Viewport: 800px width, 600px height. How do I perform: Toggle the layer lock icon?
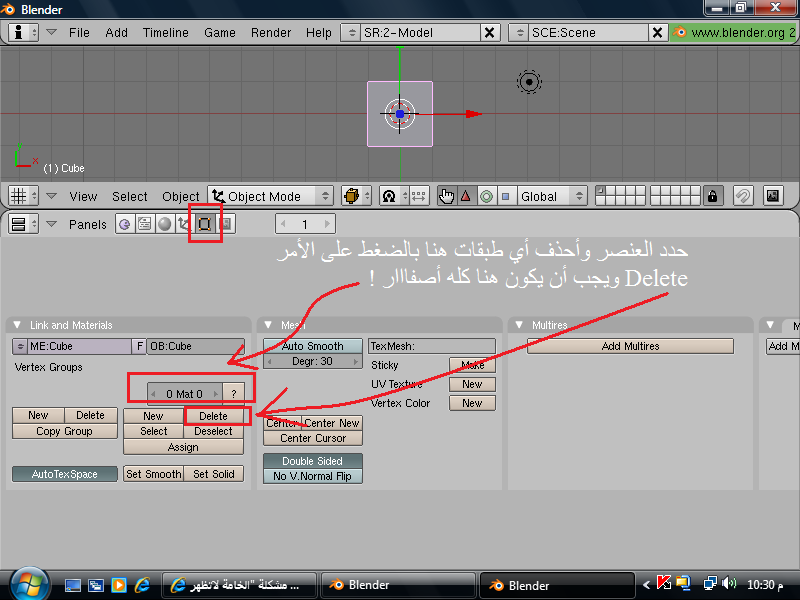(713, 196)
